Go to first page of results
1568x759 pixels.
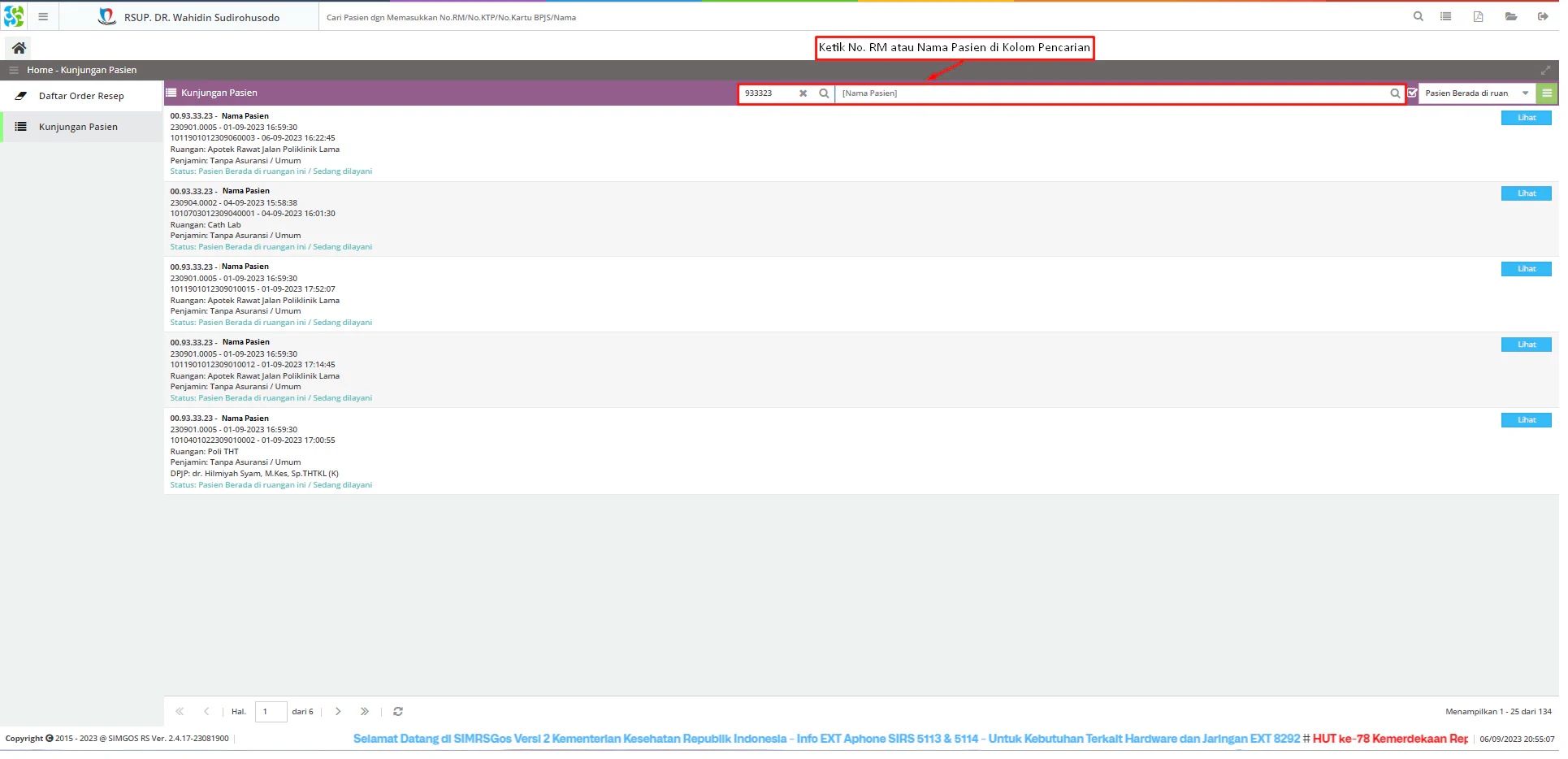tap(180, 712)
